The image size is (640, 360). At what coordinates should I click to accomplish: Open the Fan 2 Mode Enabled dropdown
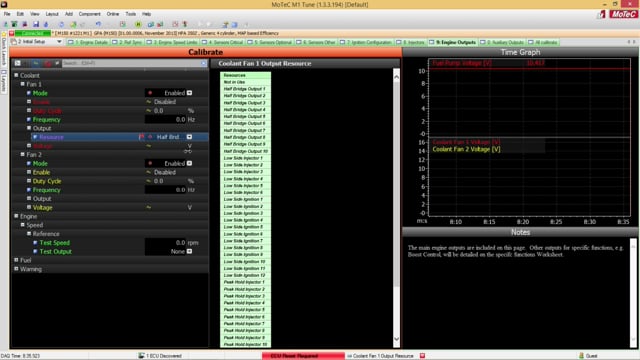pyautogui.click(x=189, y=163)
